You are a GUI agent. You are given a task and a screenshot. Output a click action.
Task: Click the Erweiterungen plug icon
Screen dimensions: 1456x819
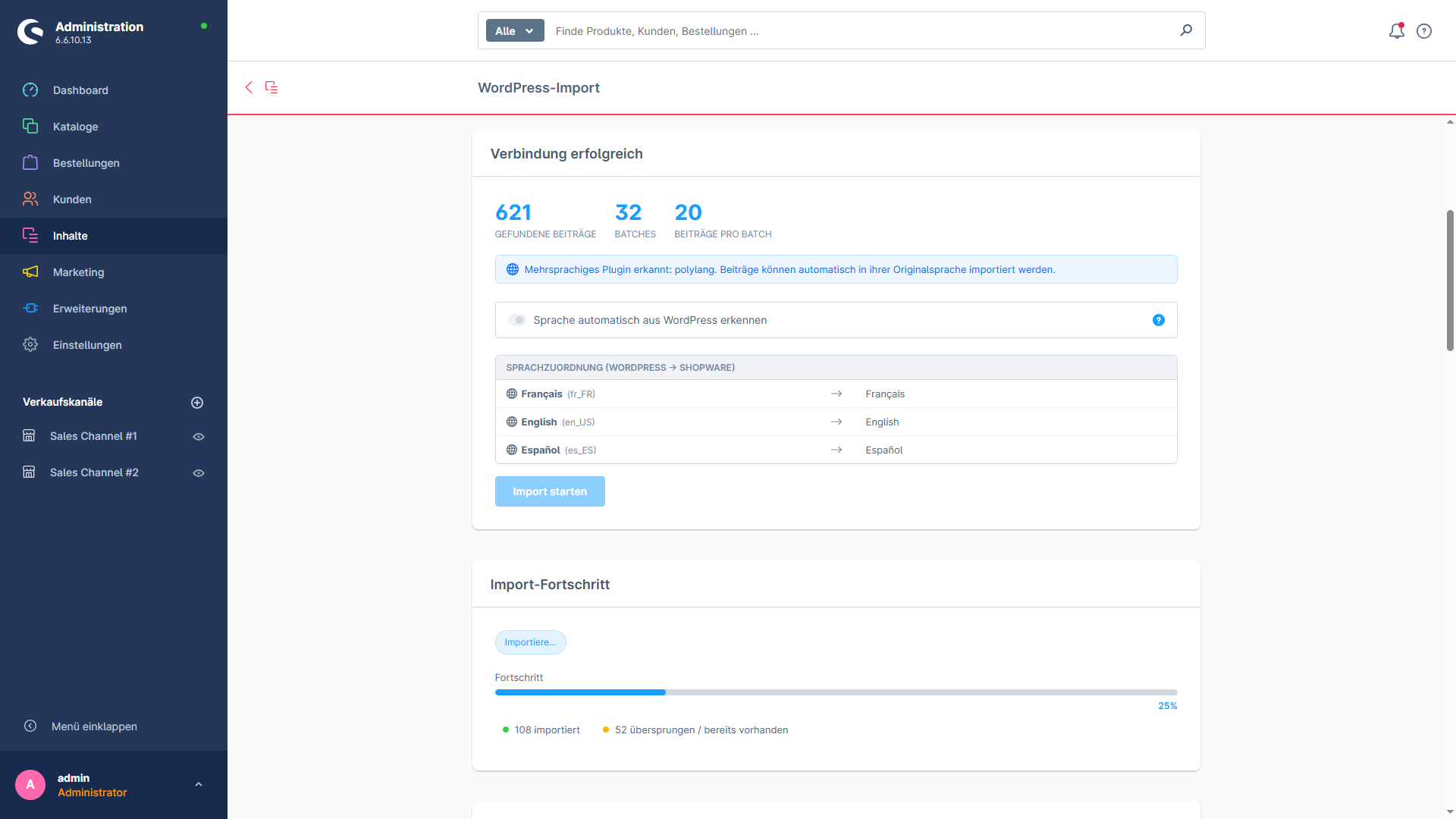tap(30, 308)
